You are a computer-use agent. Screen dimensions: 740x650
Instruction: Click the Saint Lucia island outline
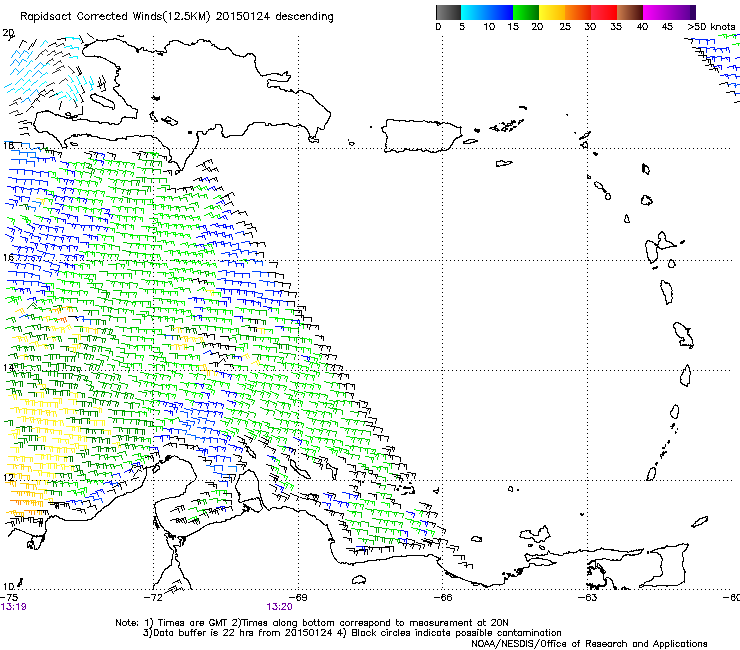pos(686,376)
